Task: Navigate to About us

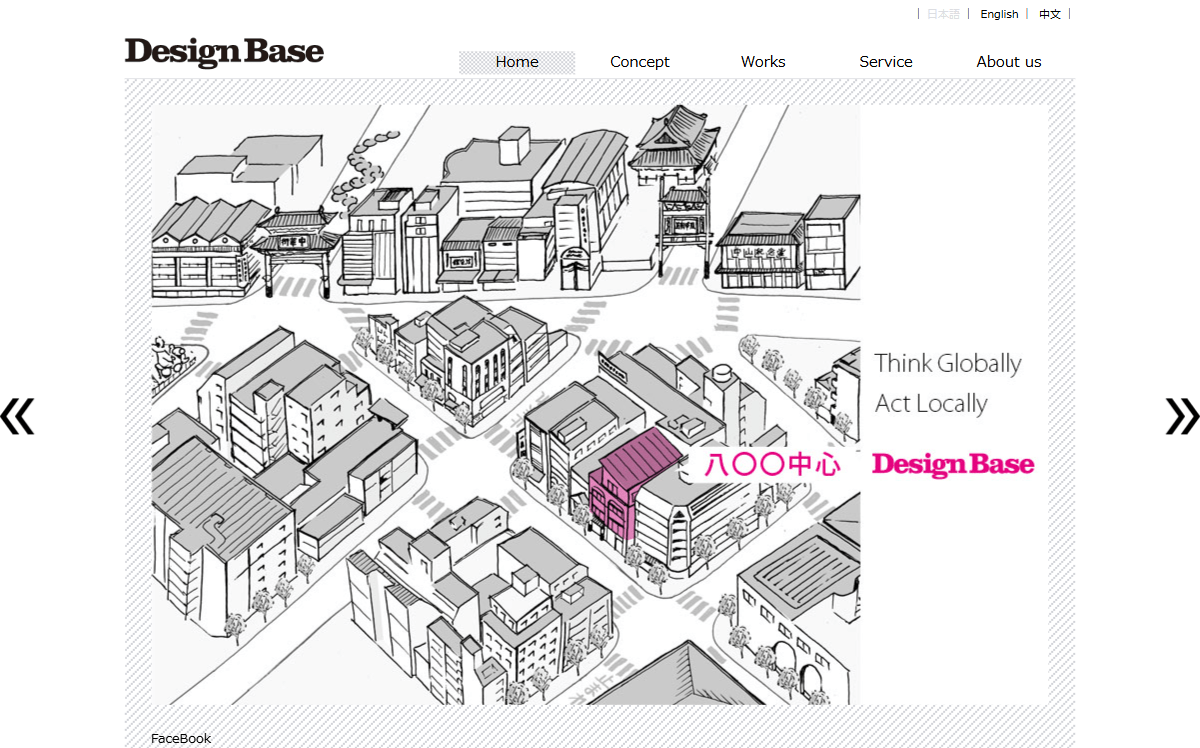Action: click(1009, 62)
